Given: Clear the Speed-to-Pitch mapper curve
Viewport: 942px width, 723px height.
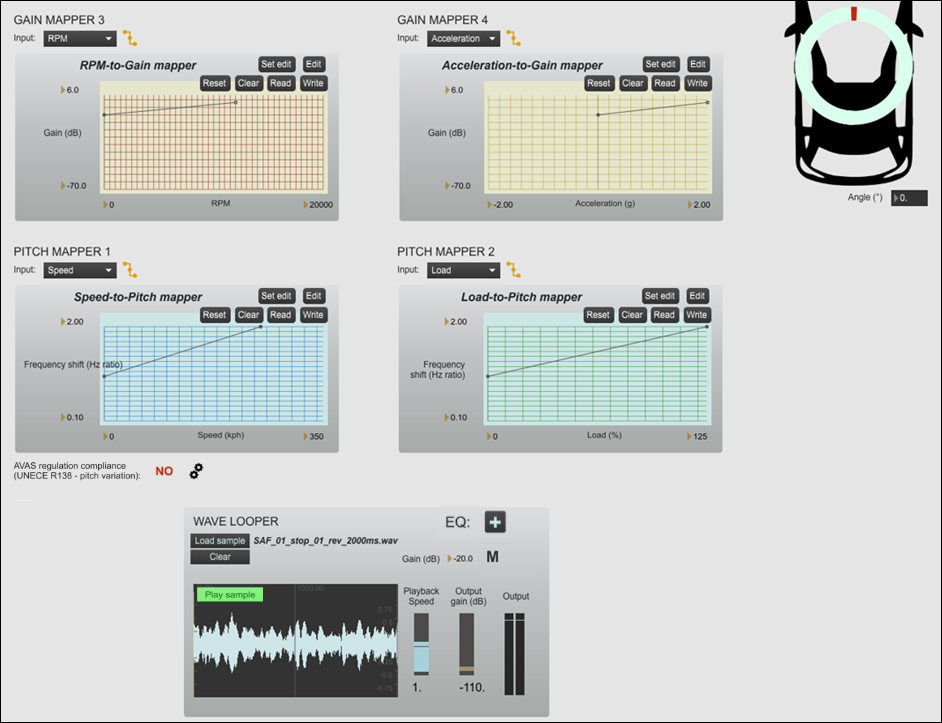Looking at the screenshot, I should tap(248, 315).
